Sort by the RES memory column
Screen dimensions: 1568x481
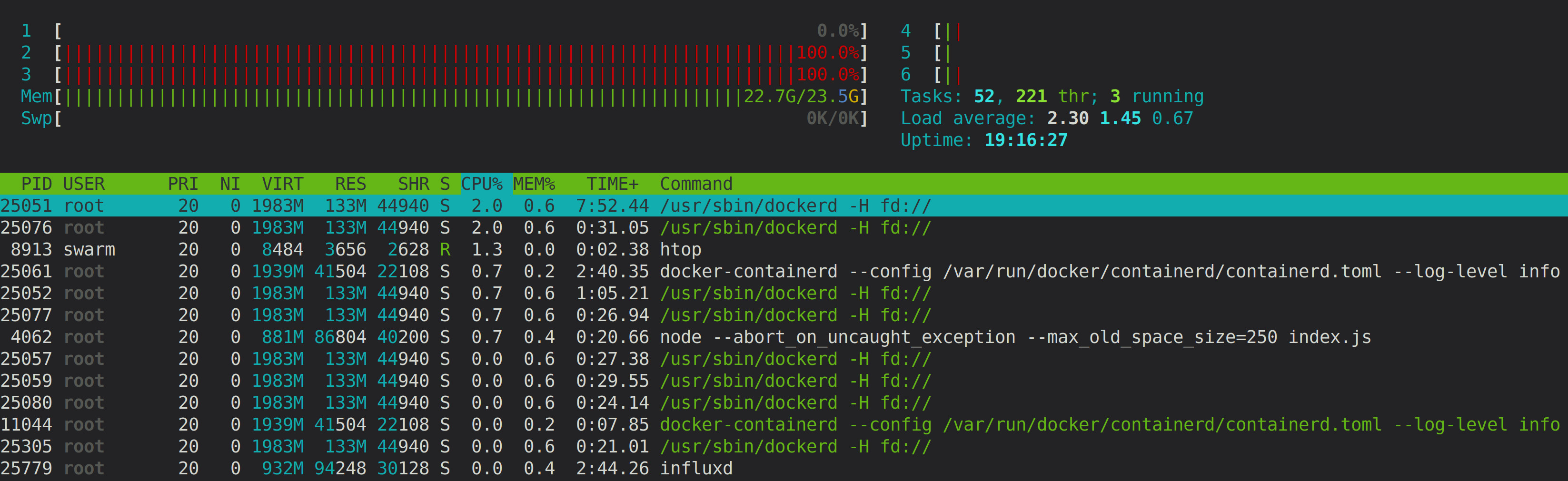[x=349, y=184]
